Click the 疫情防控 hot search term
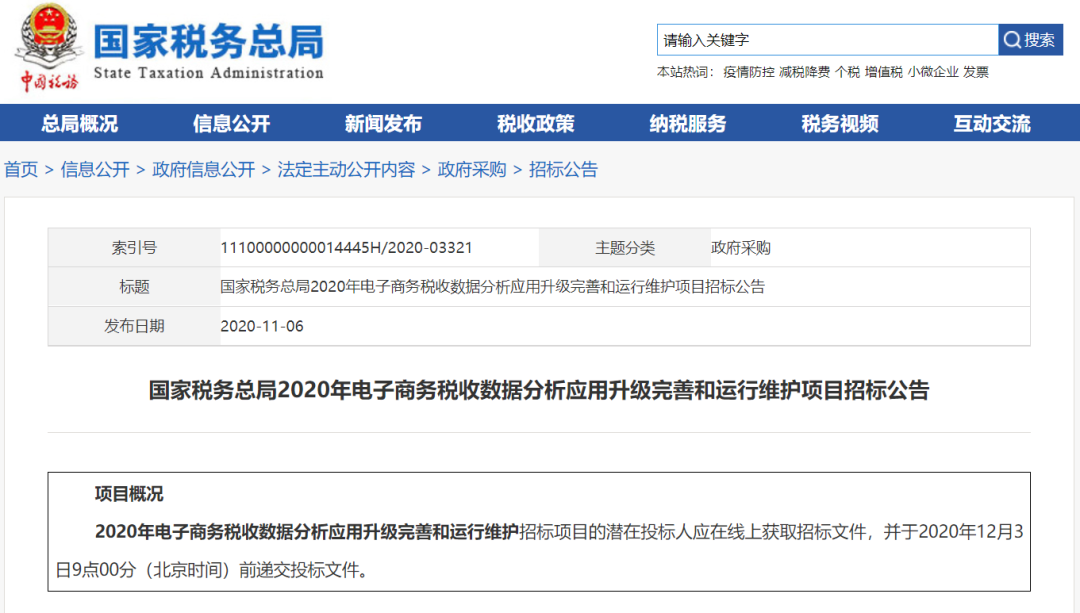 pyautogui.click(x=749, y=72)
